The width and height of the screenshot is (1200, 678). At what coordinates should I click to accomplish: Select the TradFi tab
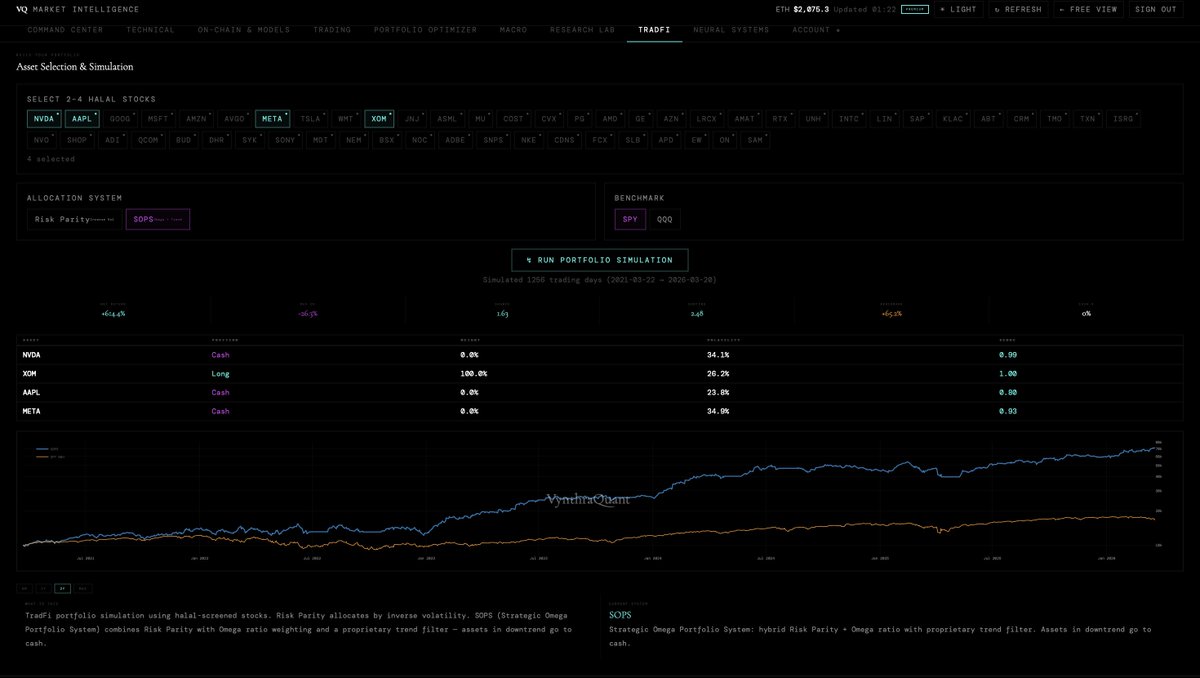654,30
